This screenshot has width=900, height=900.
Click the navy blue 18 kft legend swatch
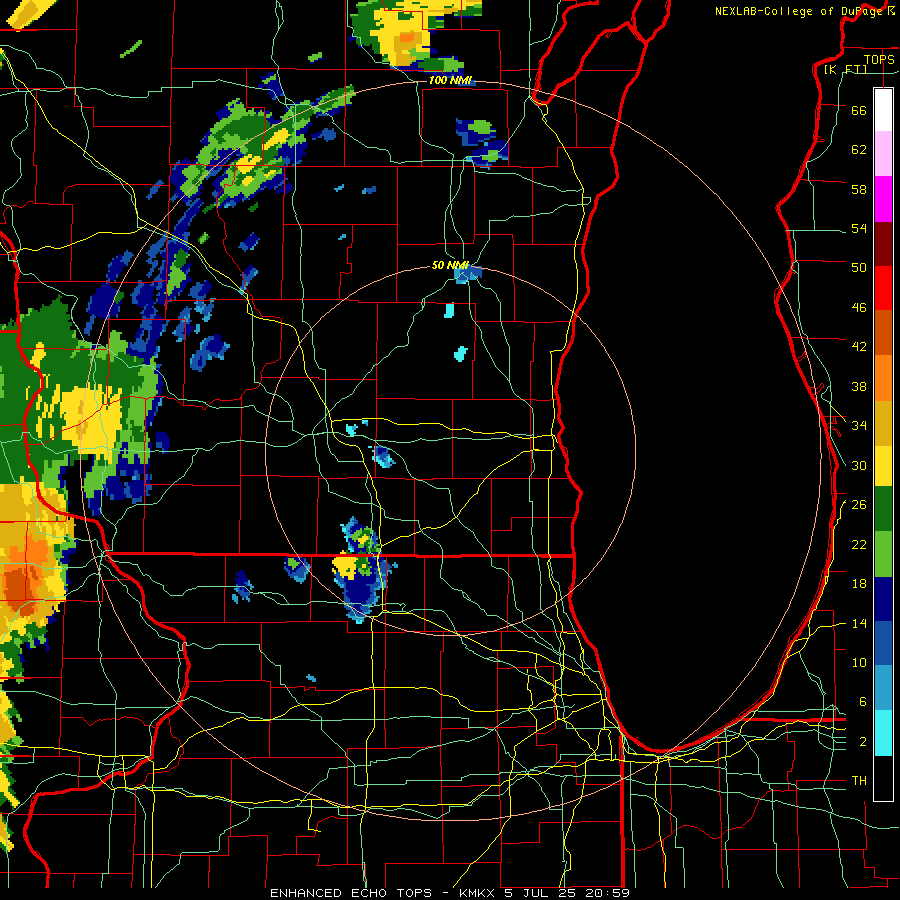click(883, 599)
